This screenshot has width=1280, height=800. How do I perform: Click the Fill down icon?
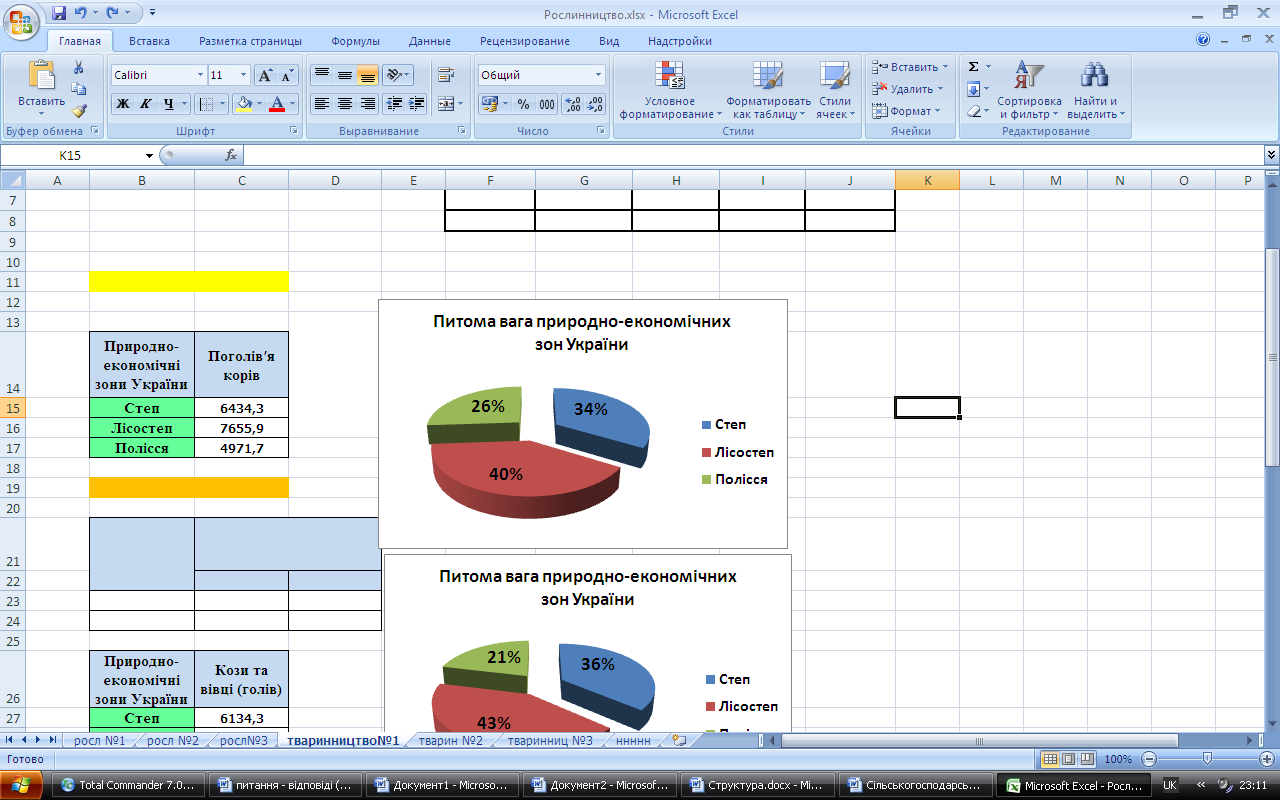click(973, 89)
